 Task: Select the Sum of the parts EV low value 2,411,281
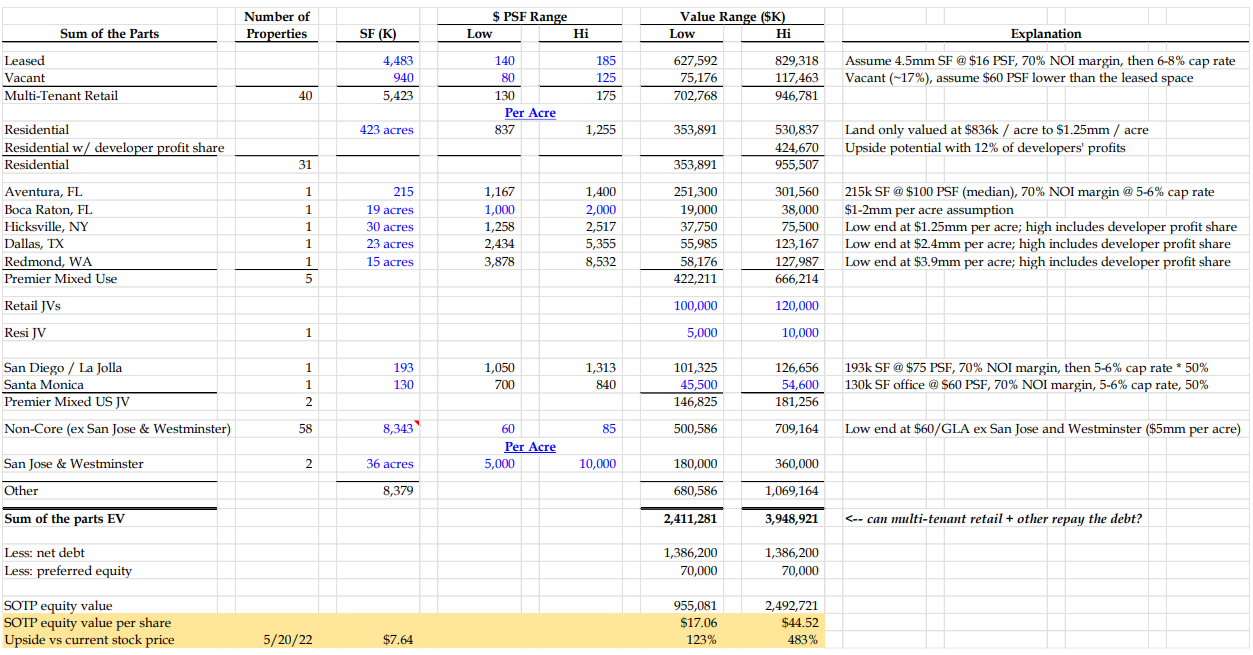pyautogui.click(x=689, y=519)
